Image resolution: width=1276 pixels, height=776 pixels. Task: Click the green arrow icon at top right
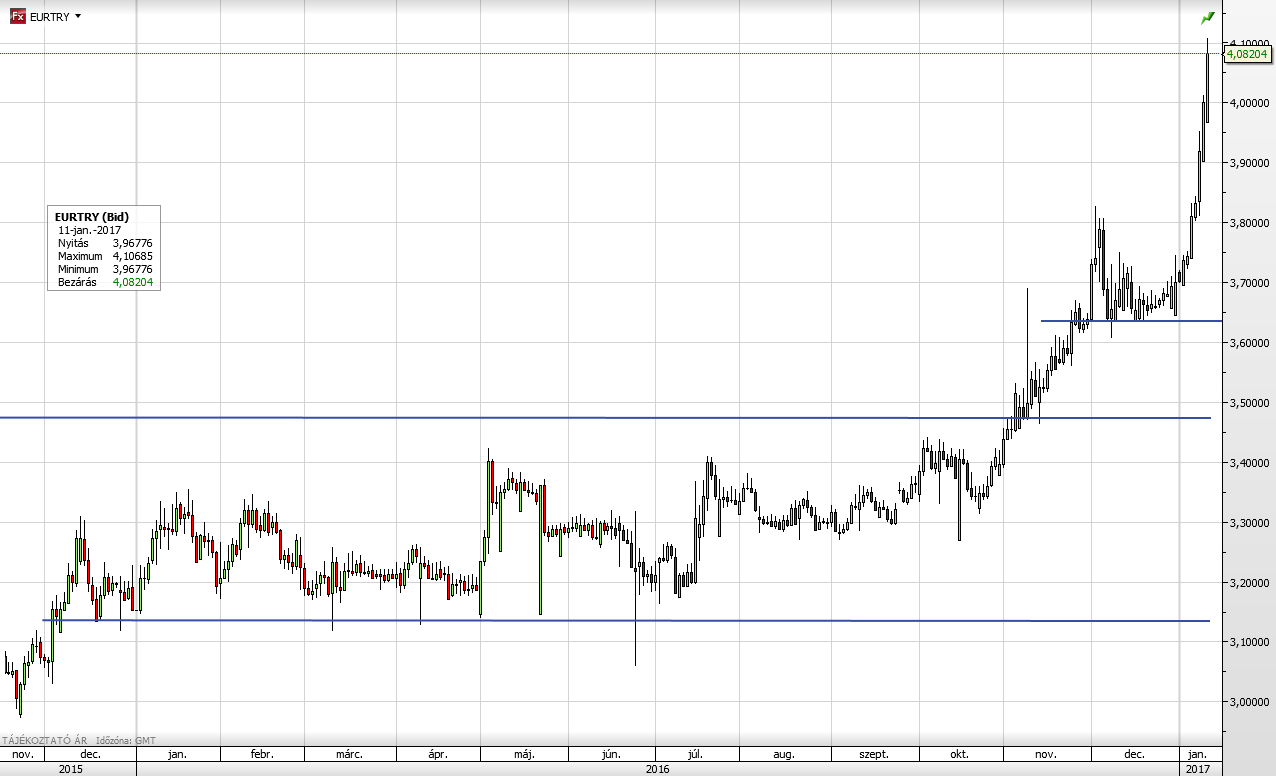click(1208, 17)
